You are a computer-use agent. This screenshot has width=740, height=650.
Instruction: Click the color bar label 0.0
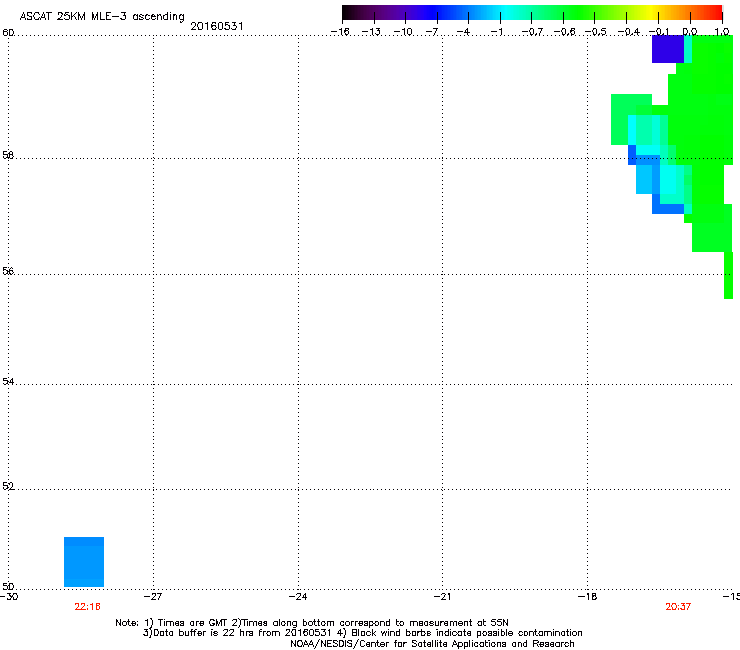click(690, 32)
